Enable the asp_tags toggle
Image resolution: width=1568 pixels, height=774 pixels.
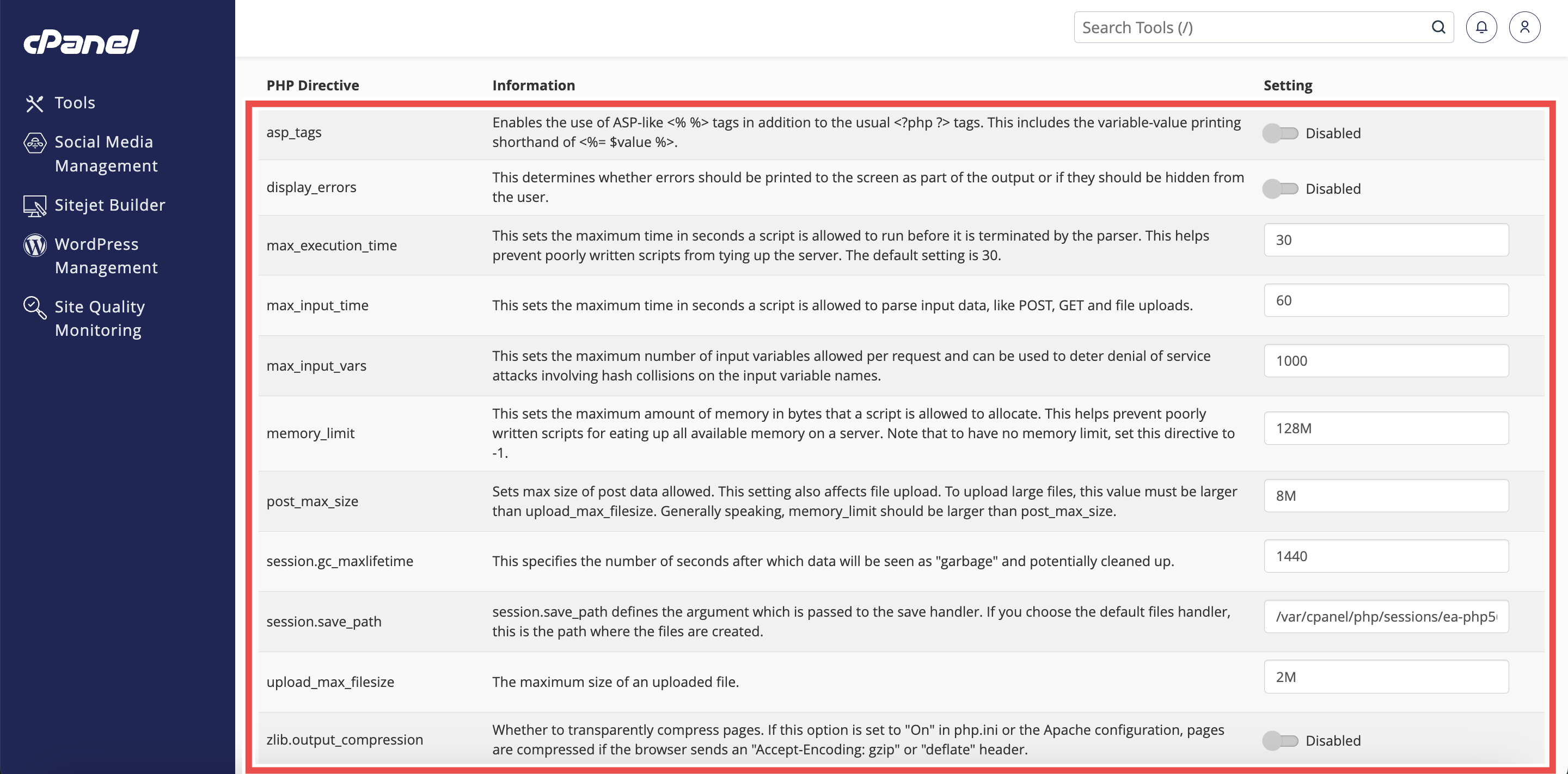[x=1279, y=133]
